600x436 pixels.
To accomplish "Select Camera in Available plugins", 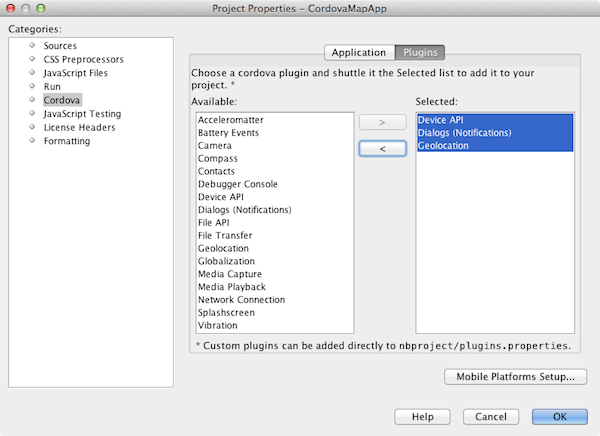I will (215, 146).
